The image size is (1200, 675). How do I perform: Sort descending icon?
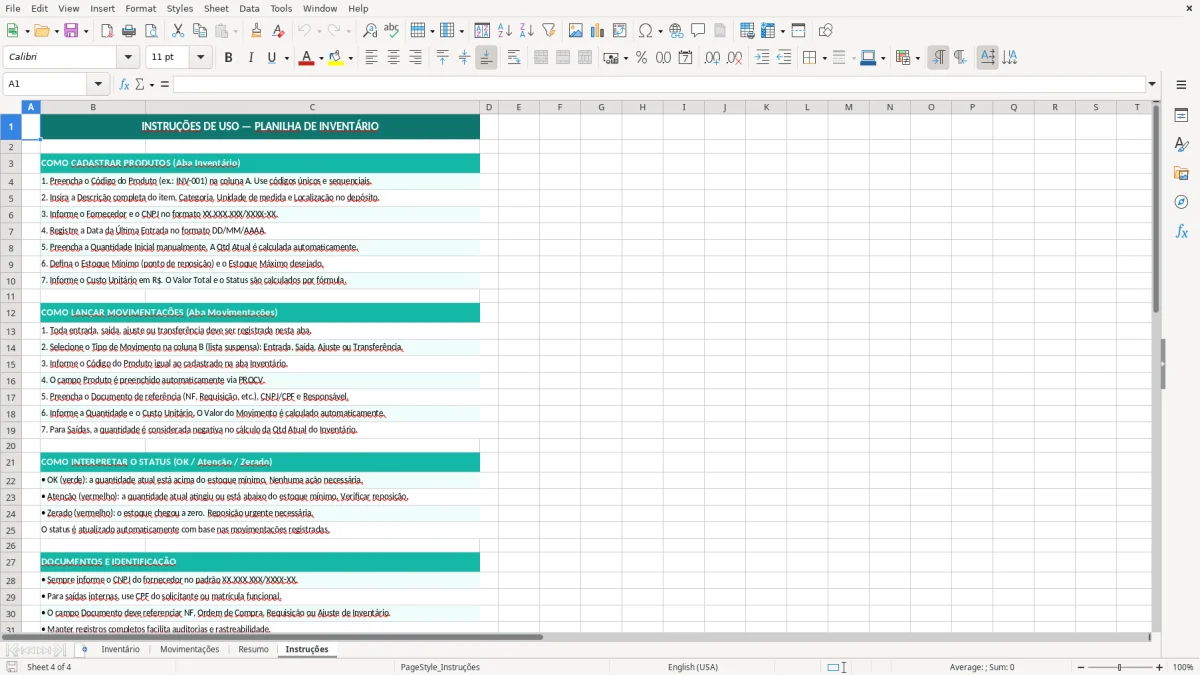pos(526,31)
